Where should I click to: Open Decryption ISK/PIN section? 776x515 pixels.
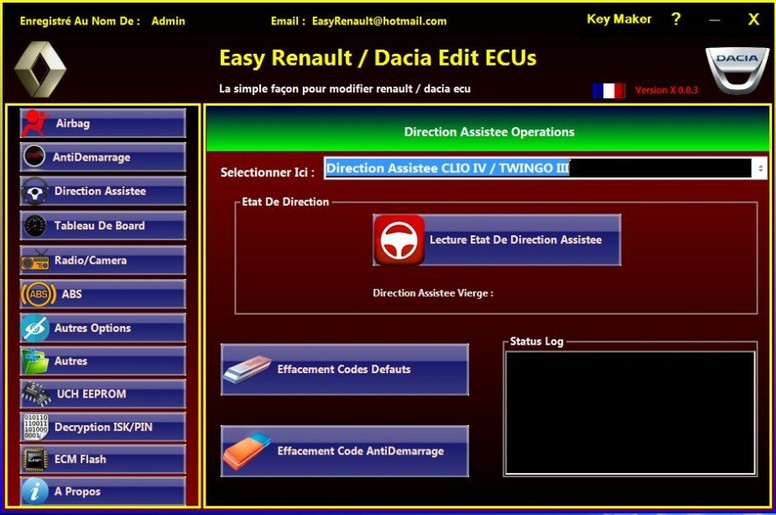(103, 427)
